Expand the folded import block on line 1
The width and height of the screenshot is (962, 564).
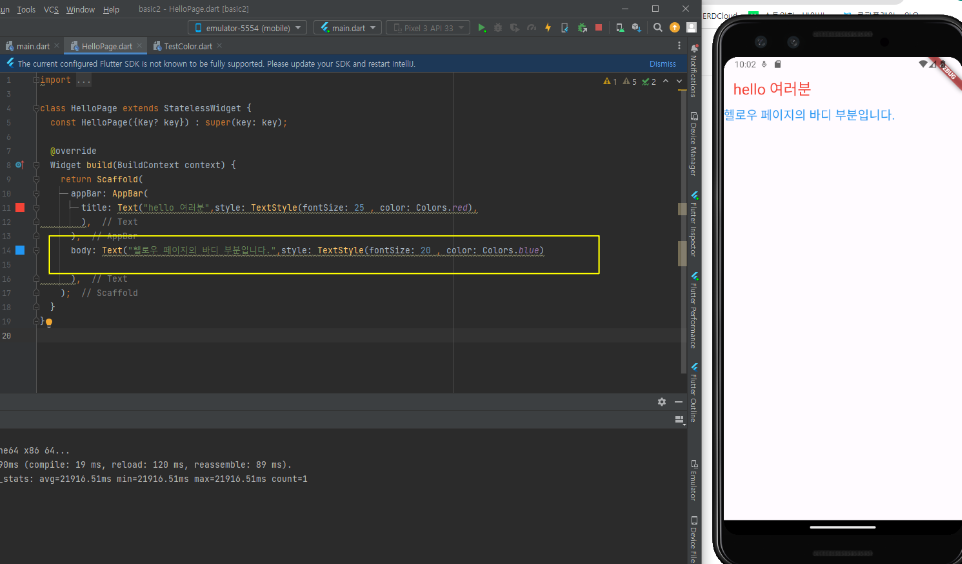[36, 80]
